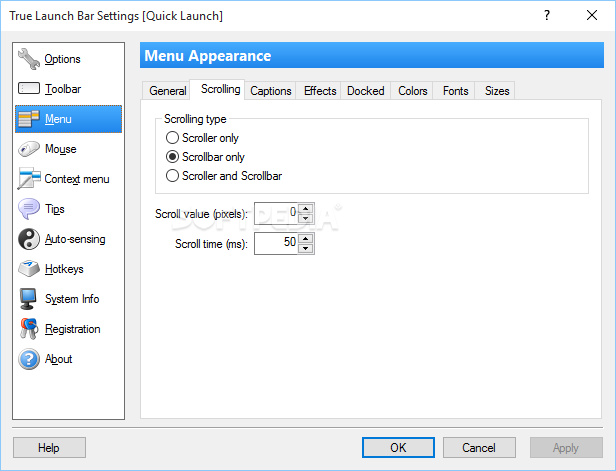Click the Tips speech bubble icon
This screenshot has width=616, height=471.
(x=29, y=209)
